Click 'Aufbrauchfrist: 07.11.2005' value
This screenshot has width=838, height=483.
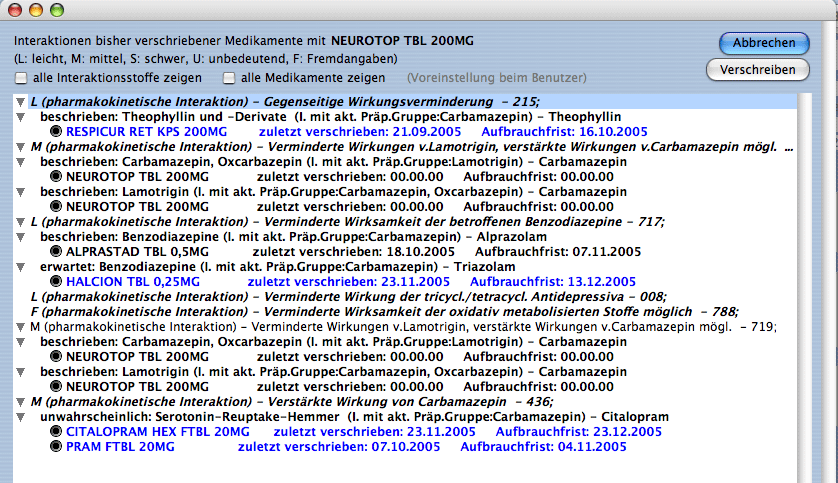point(558,252)
